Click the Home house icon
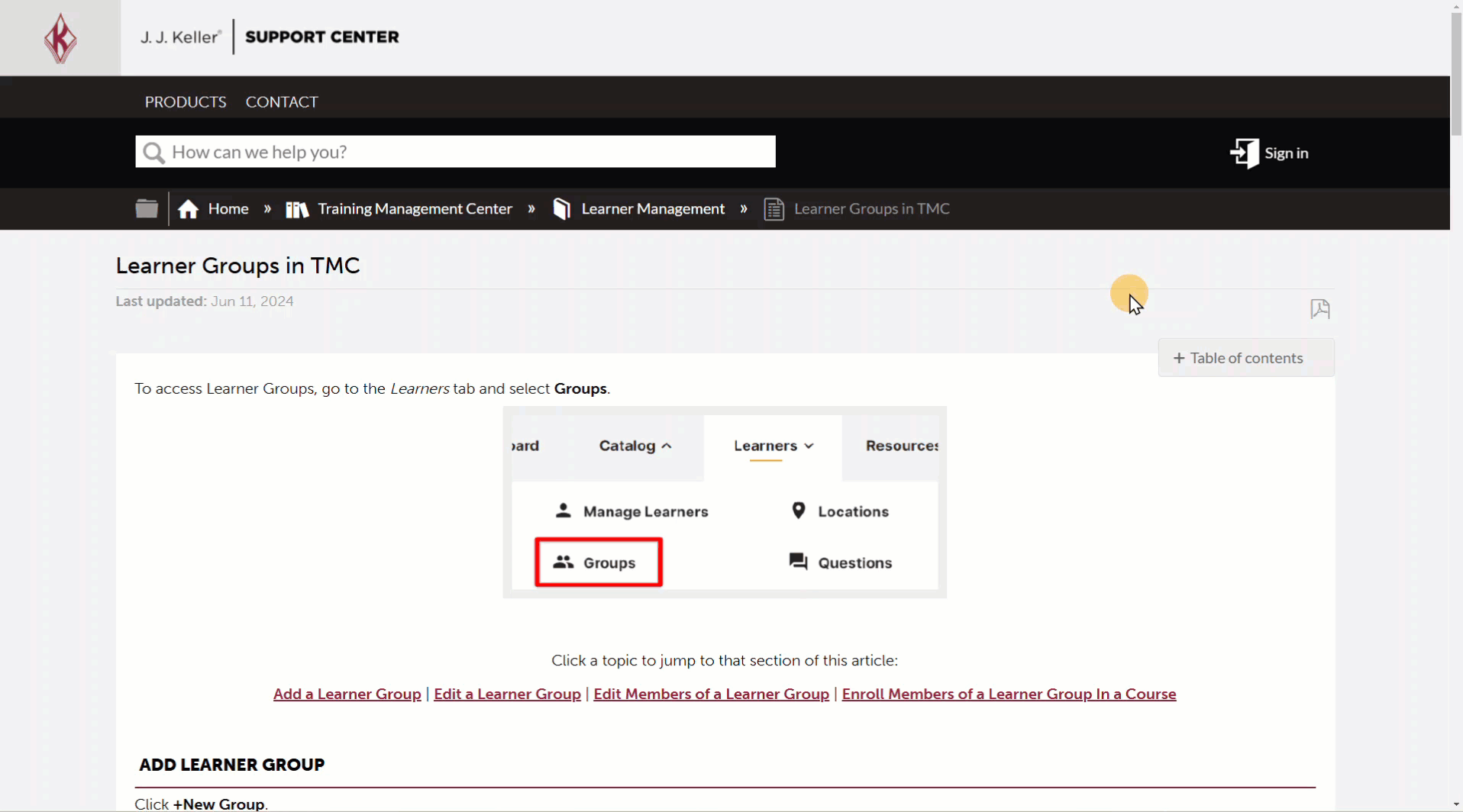The width and height of the screenshot is (1463, 812). [x=188, y=209]
